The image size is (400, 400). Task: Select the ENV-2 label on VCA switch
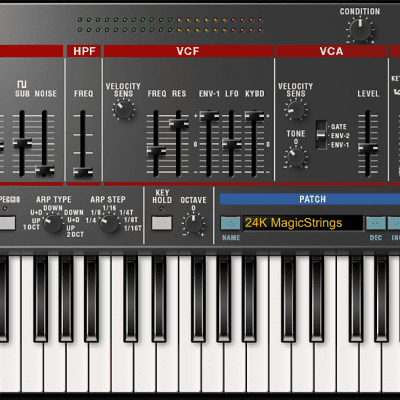click(340, 136)
